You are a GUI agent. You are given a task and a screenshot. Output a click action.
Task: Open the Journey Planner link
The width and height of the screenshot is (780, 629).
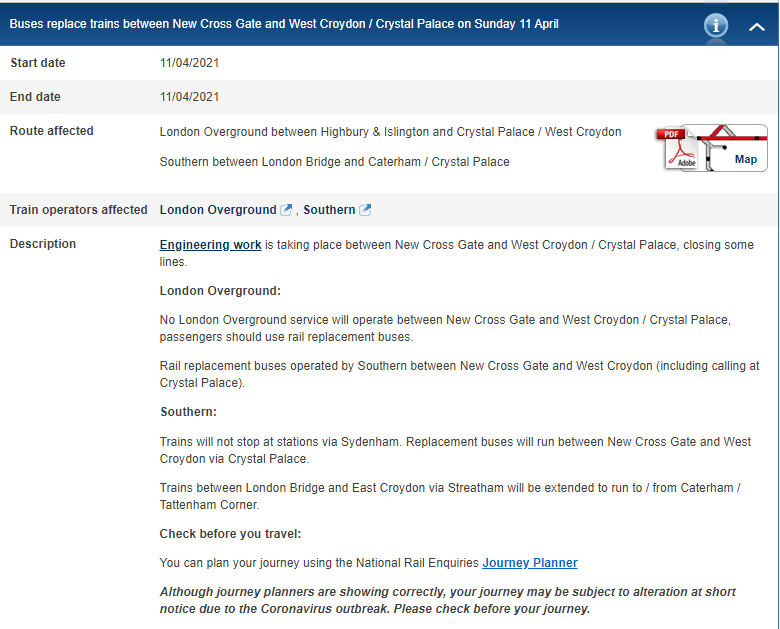pos(530,563)
